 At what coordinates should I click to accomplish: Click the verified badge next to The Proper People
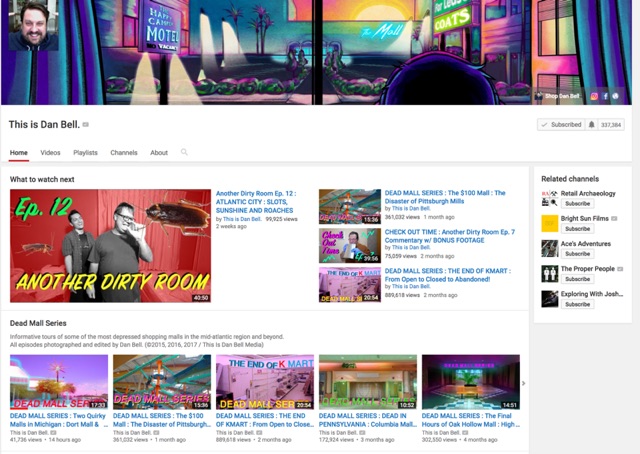coord(620,269)
